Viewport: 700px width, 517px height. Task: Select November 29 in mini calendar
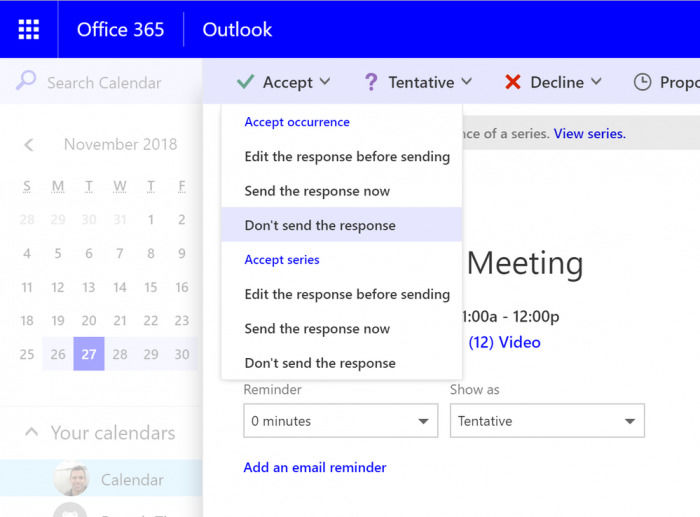point(151,354)
